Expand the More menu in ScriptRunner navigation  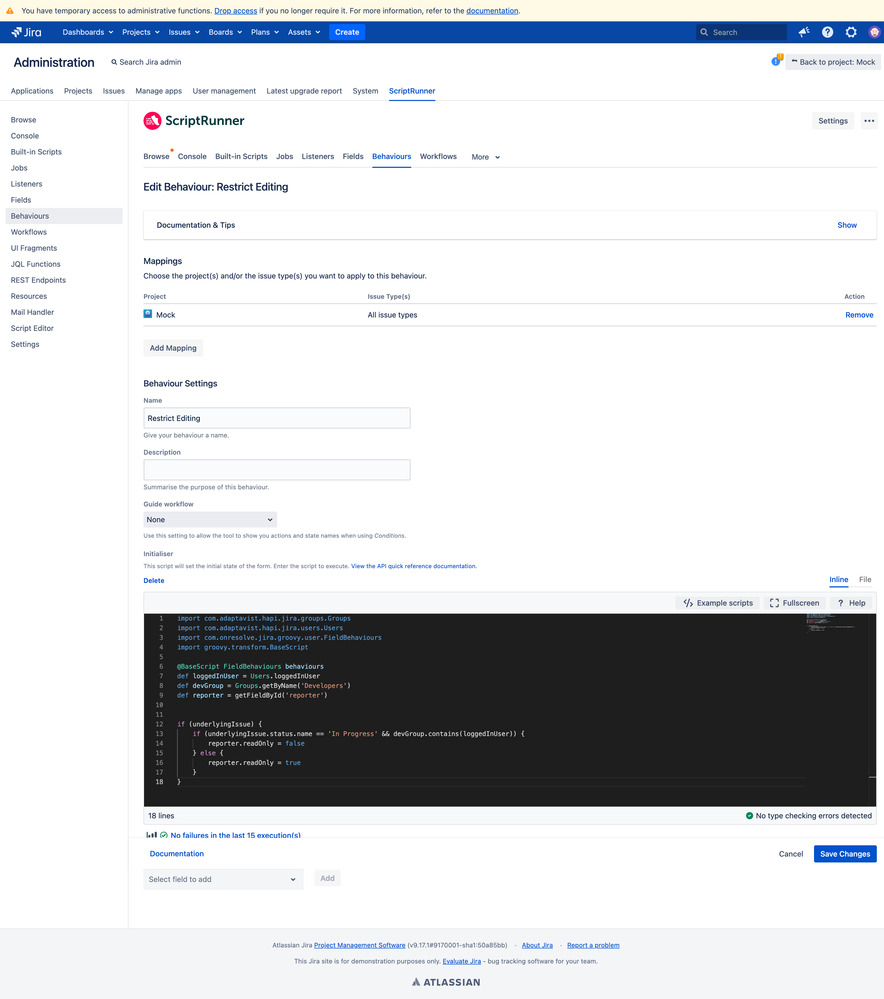coord(484,157)
